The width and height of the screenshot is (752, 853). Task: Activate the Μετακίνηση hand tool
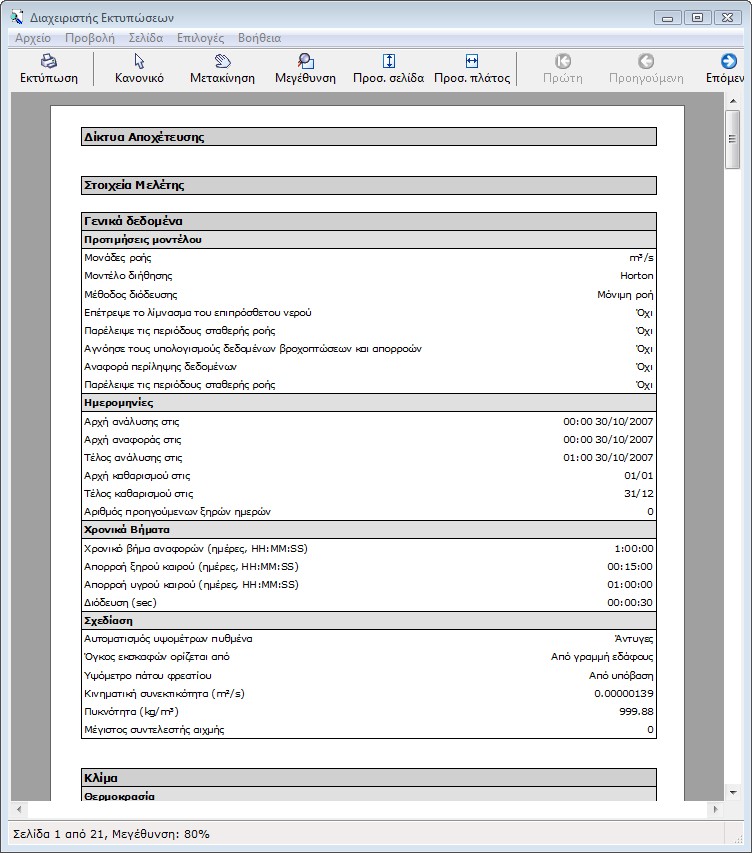pyautogui.click(x=222, y=61)
